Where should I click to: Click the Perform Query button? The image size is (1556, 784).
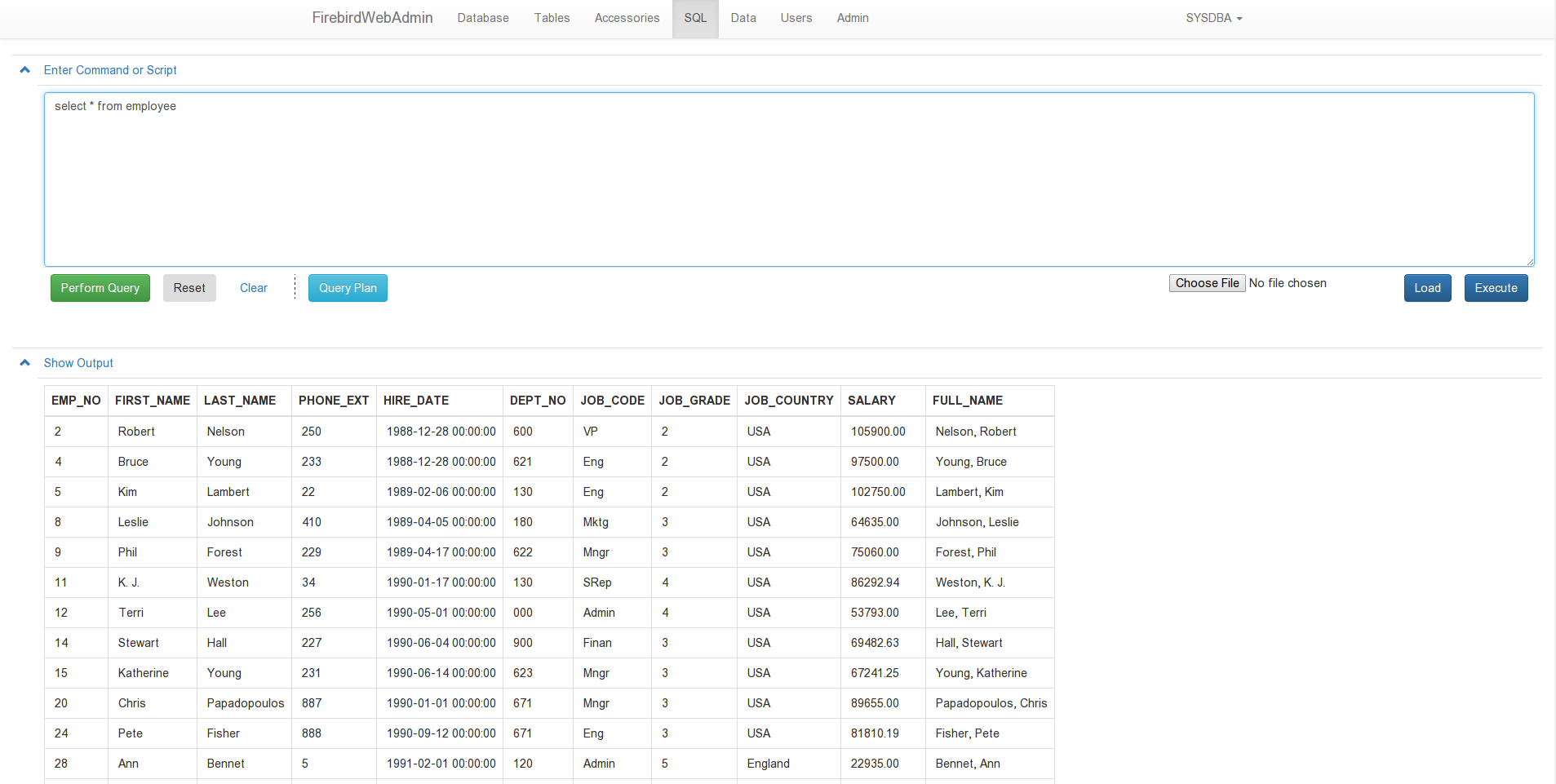[x=100, y=287]
